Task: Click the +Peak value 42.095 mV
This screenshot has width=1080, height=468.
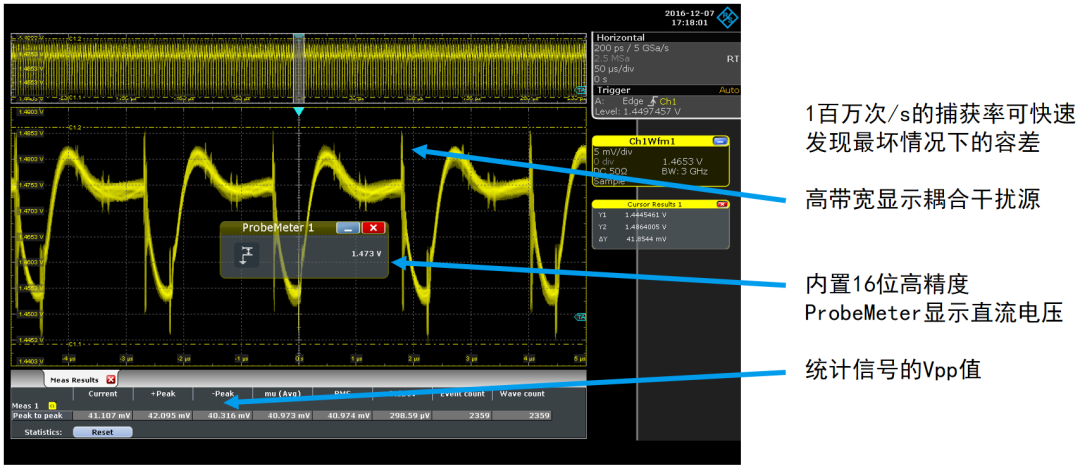Action: (x=161, y=416)
